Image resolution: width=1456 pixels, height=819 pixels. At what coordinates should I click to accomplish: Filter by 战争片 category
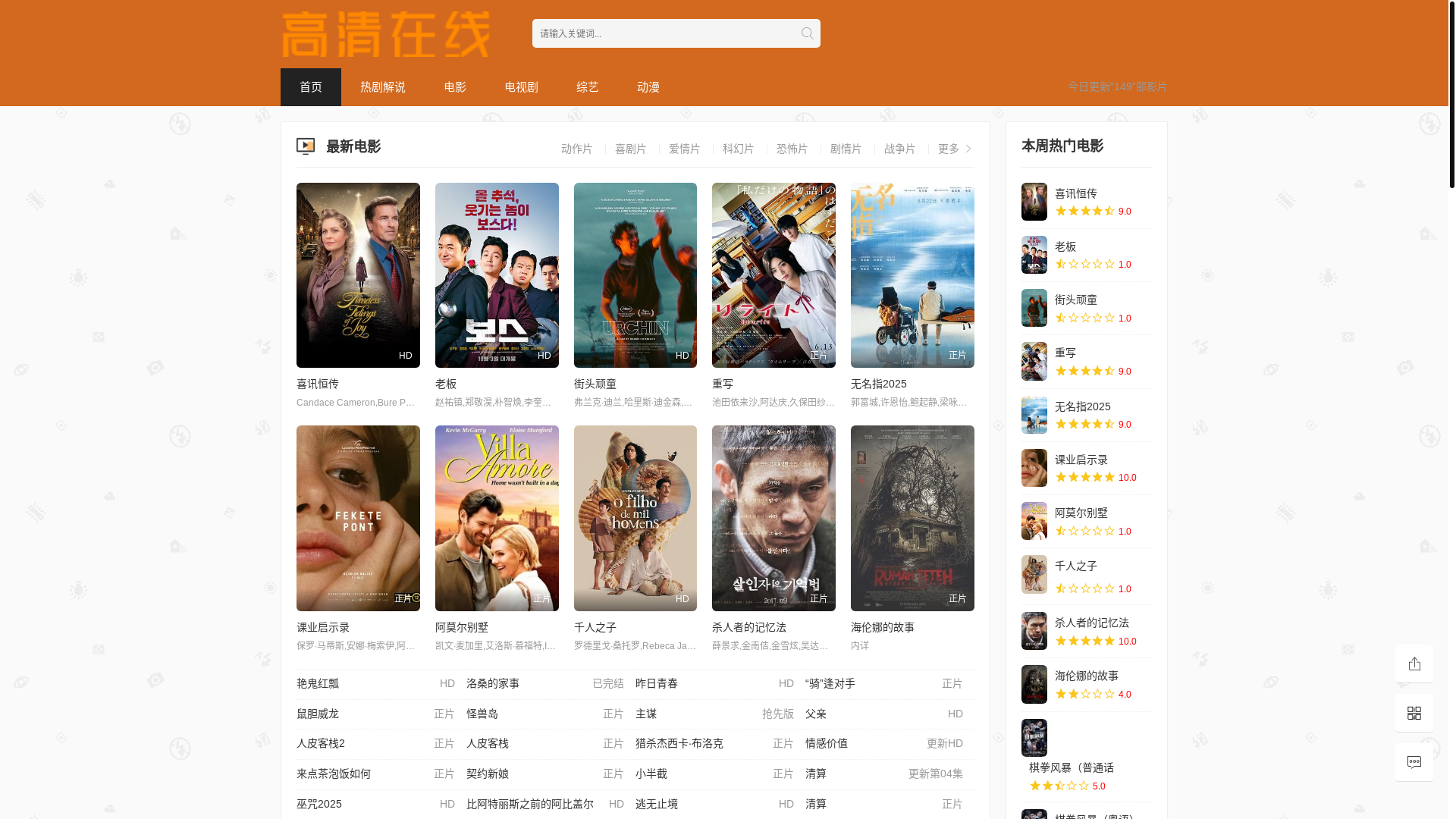click(x=900, y=149)
